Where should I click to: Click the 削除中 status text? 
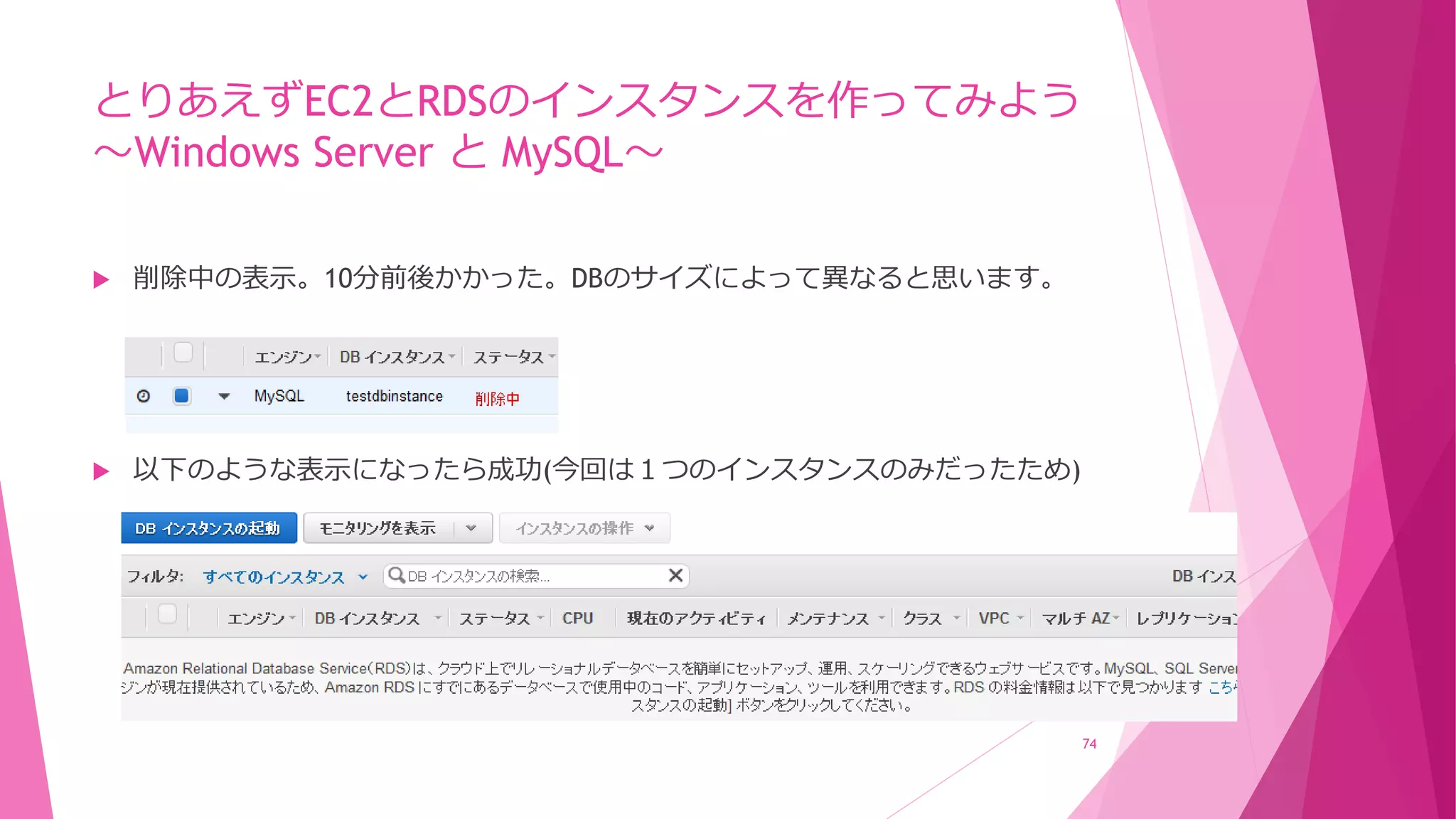click(x=498, y=398)
